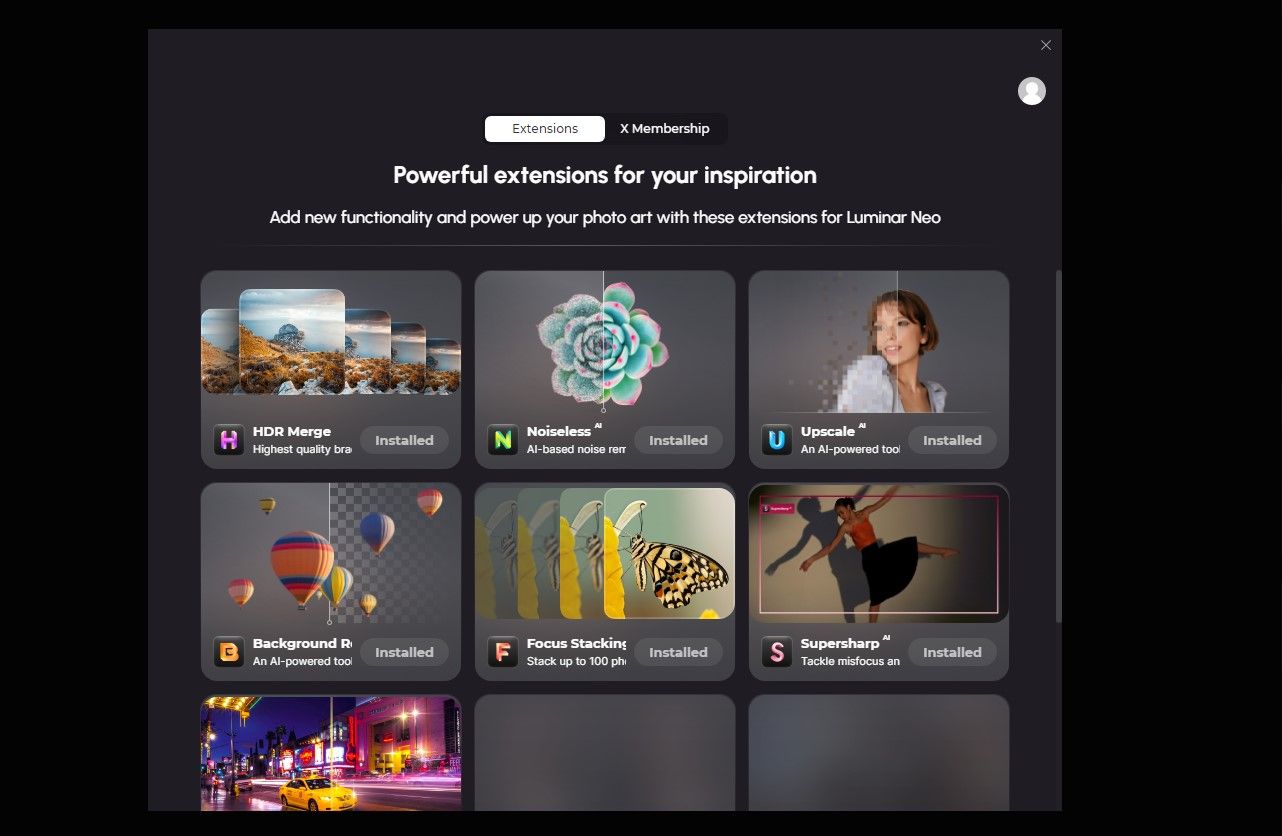Open the succulent Noiseless preview image

click(x=604, y=342)
